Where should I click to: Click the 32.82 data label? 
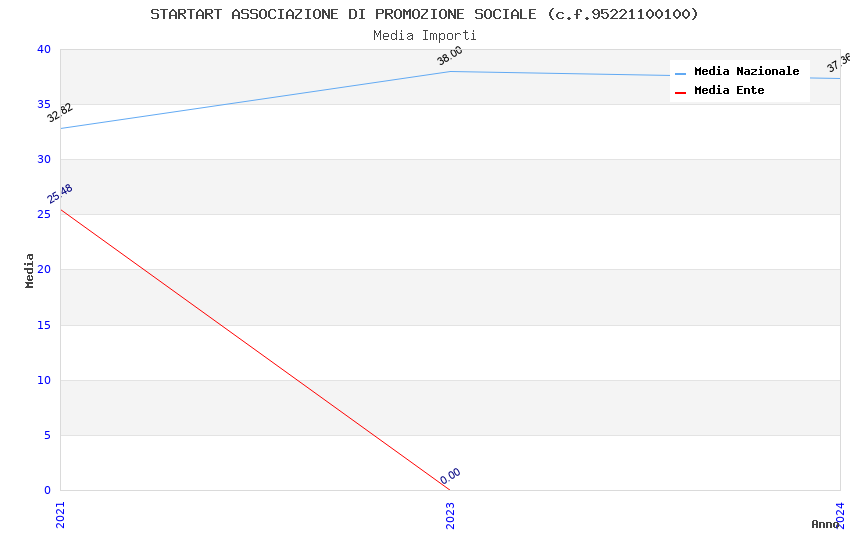tap(60, 113)
